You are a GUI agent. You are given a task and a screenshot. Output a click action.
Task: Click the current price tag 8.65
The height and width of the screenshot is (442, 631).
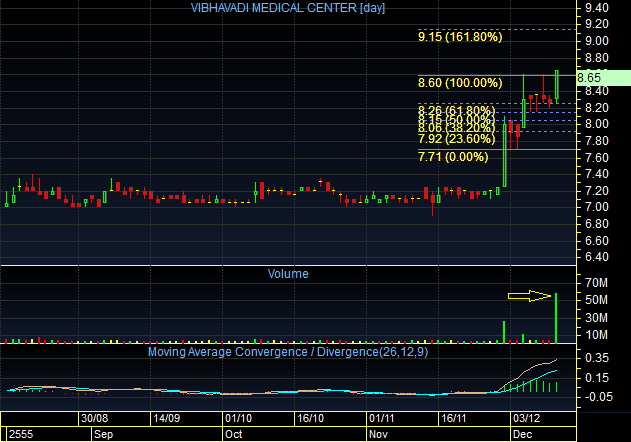(x=603, y=78)
